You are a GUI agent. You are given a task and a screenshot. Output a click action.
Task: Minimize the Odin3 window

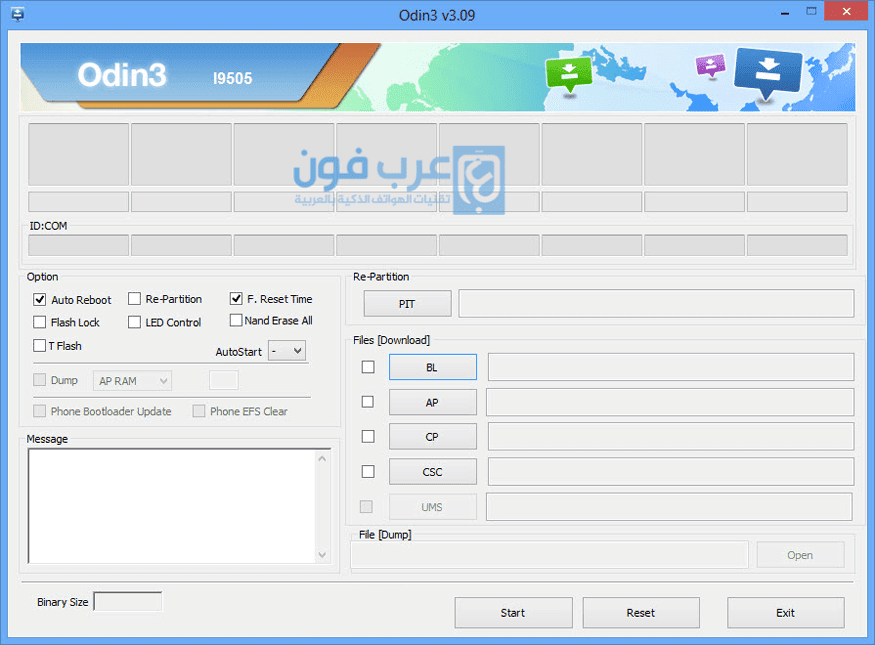pyautogui.click(x=785, y=12)
